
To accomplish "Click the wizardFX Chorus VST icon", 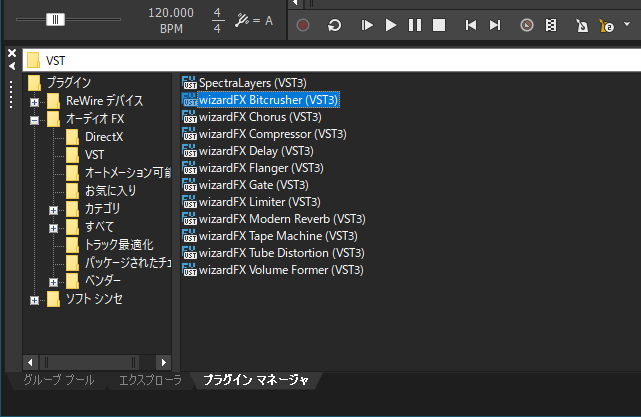I will 190,117.
